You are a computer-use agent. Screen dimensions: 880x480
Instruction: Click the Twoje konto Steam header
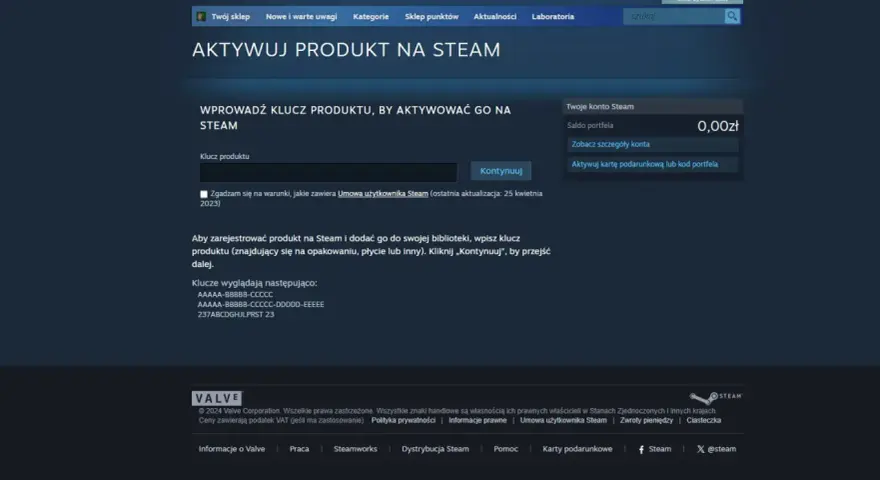653,107
